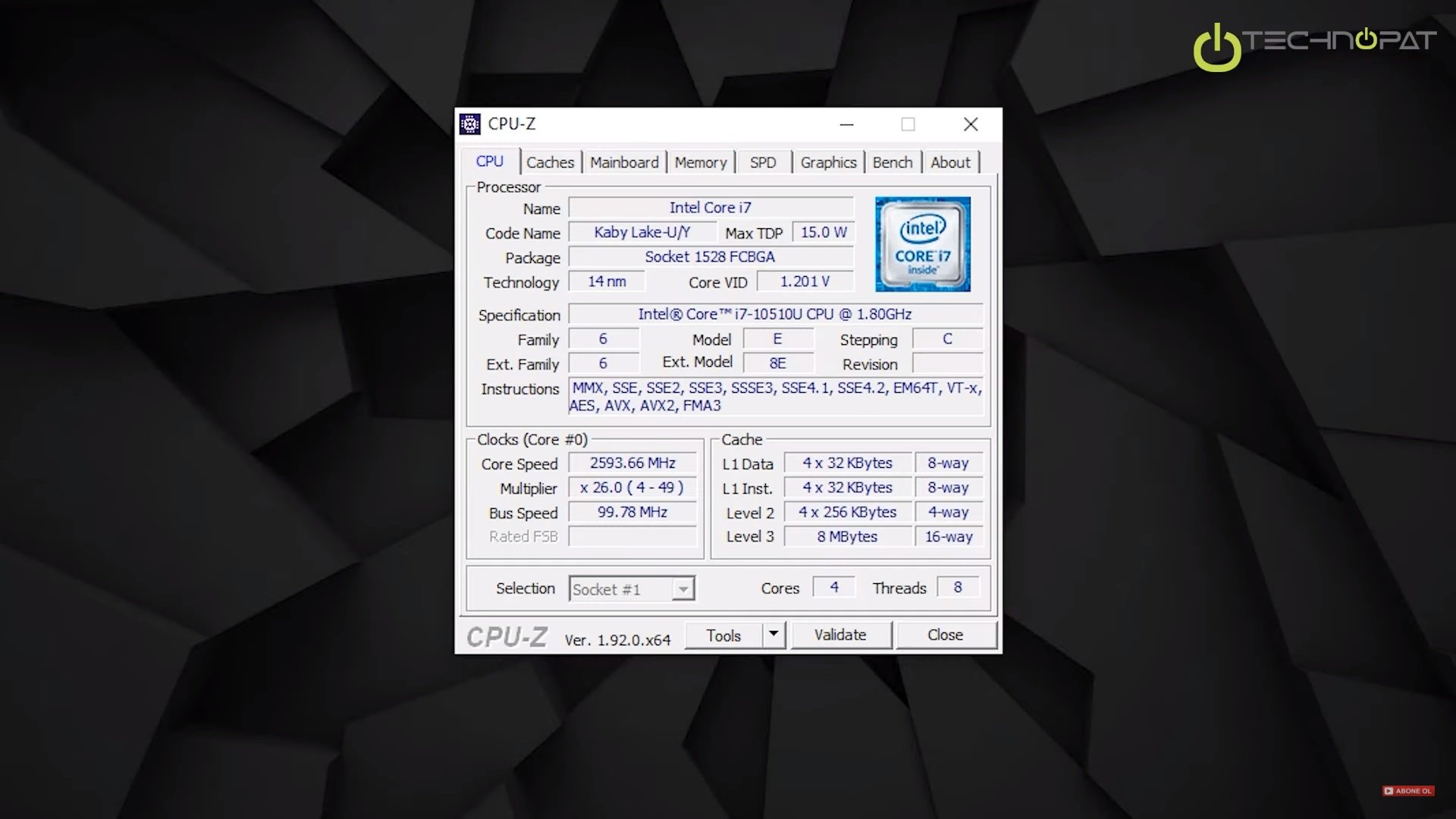
Task: Click the Specification field text
Action: [x=774, y=314]
